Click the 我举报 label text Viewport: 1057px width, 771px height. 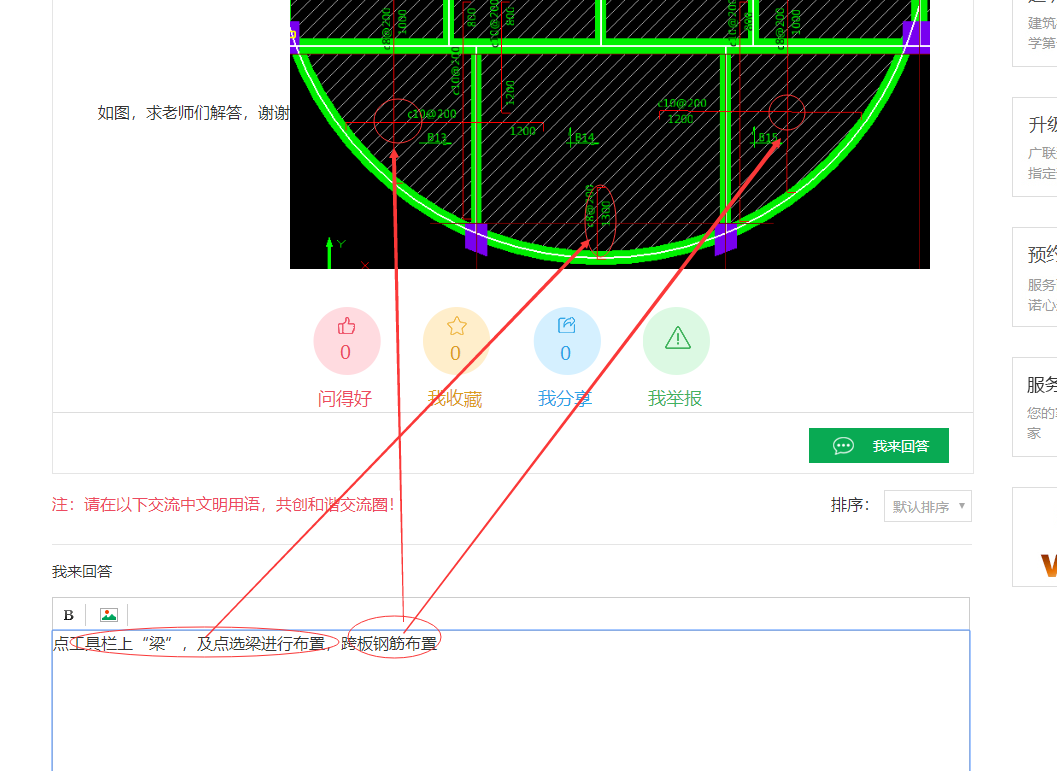tap(675, 398)
